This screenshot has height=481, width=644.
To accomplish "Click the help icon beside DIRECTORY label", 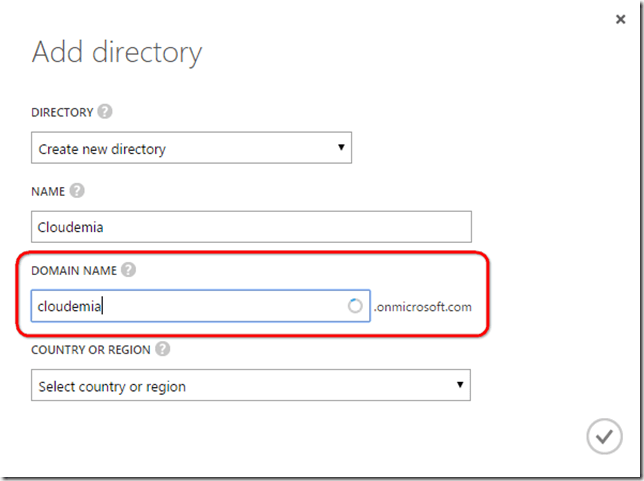I will (104, 113).
